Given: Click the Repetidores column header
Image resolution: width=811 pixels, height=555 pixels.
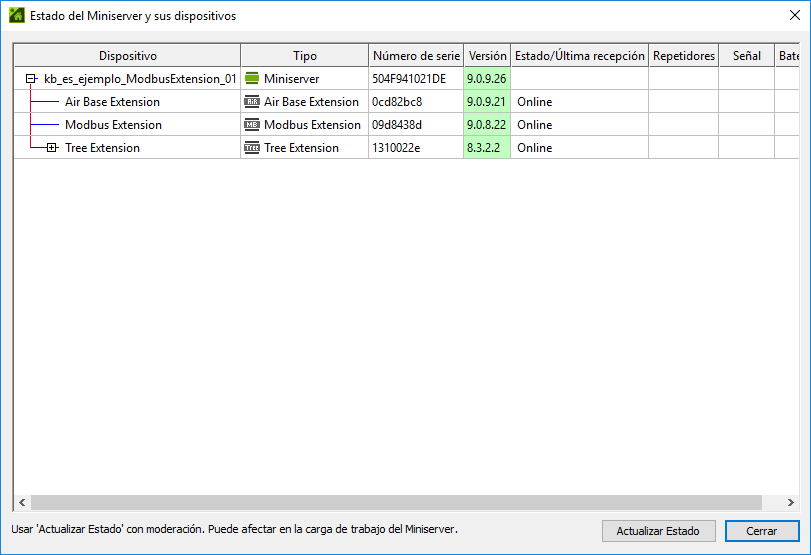Looking at the screenshot, I should (683, 56).
